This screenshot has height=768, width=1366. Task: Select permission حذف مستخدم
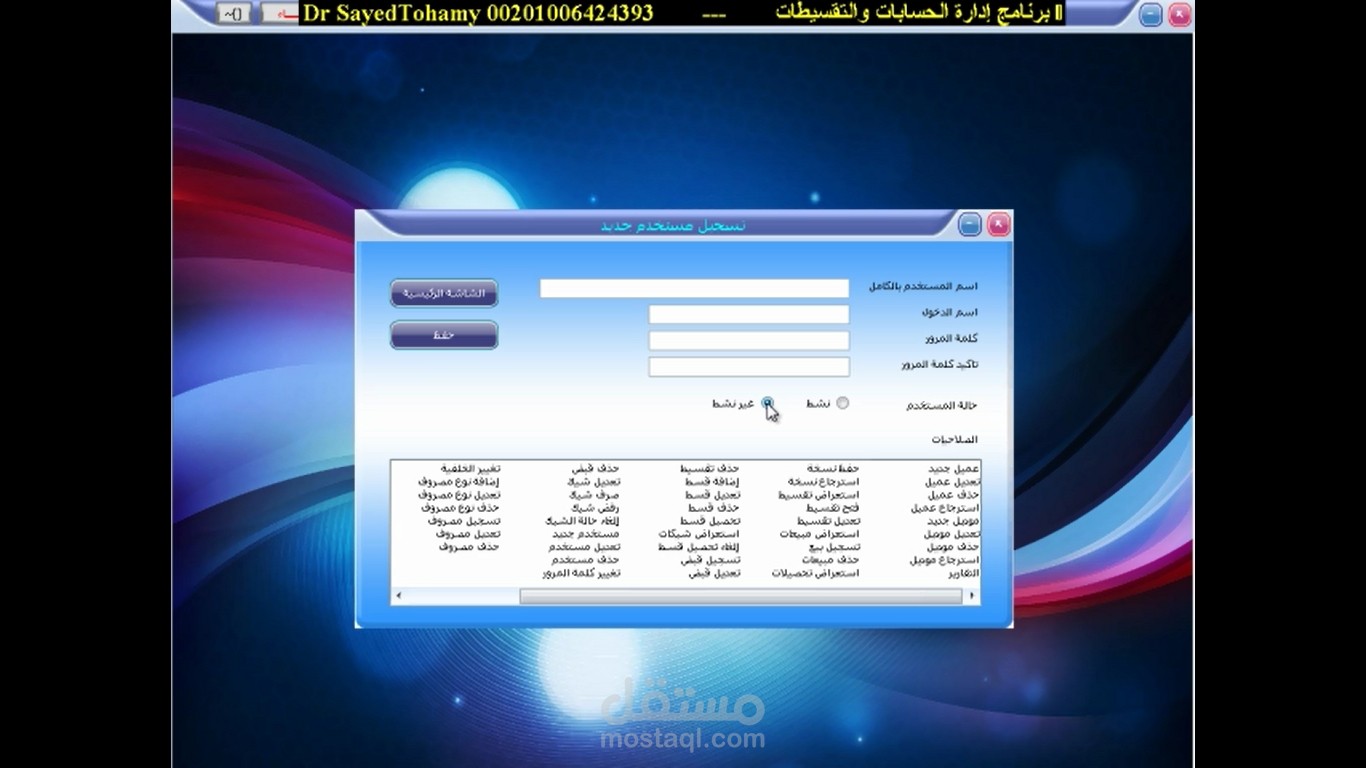588,560
